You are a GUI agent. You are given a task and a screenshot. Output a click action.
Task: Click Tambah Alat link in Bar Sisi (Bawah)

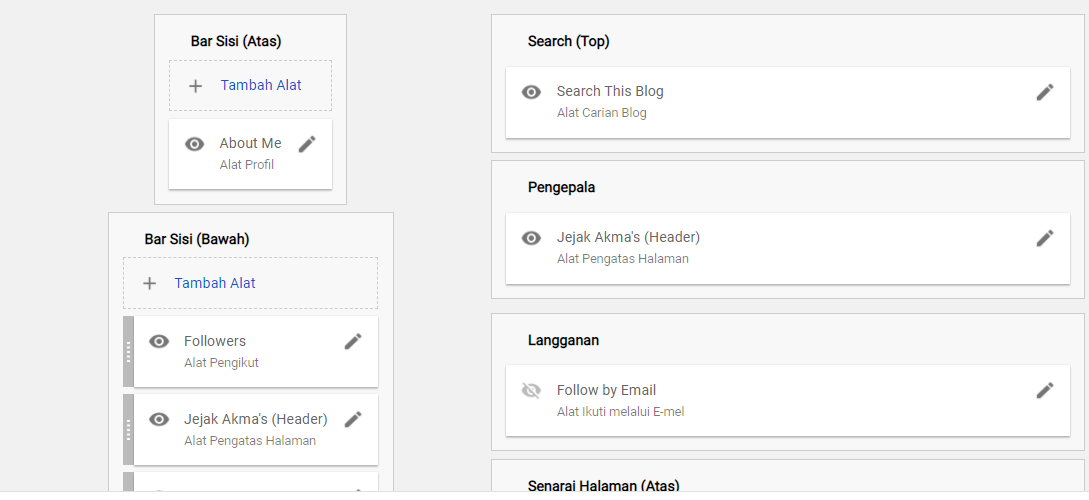pos(215,283)
